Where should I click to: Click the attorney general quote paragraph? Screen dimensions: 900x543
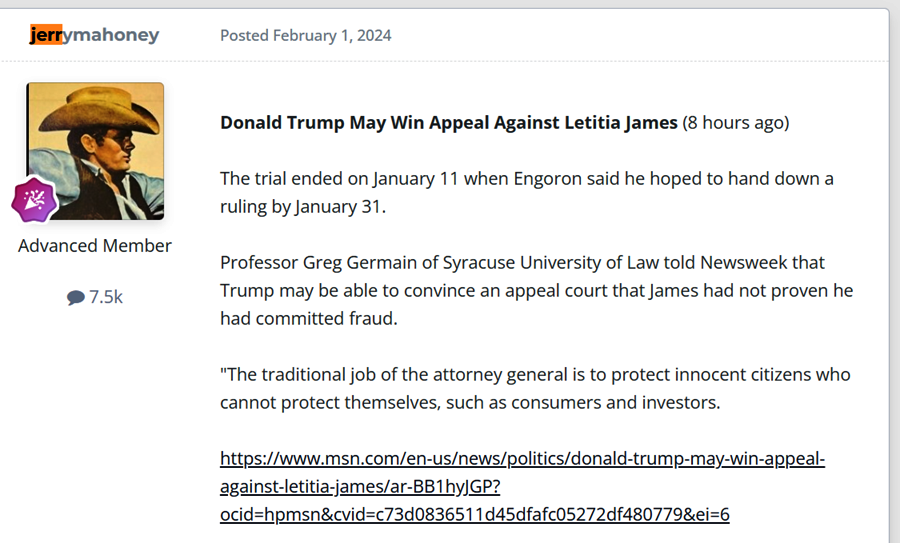(x=535, y=388)
